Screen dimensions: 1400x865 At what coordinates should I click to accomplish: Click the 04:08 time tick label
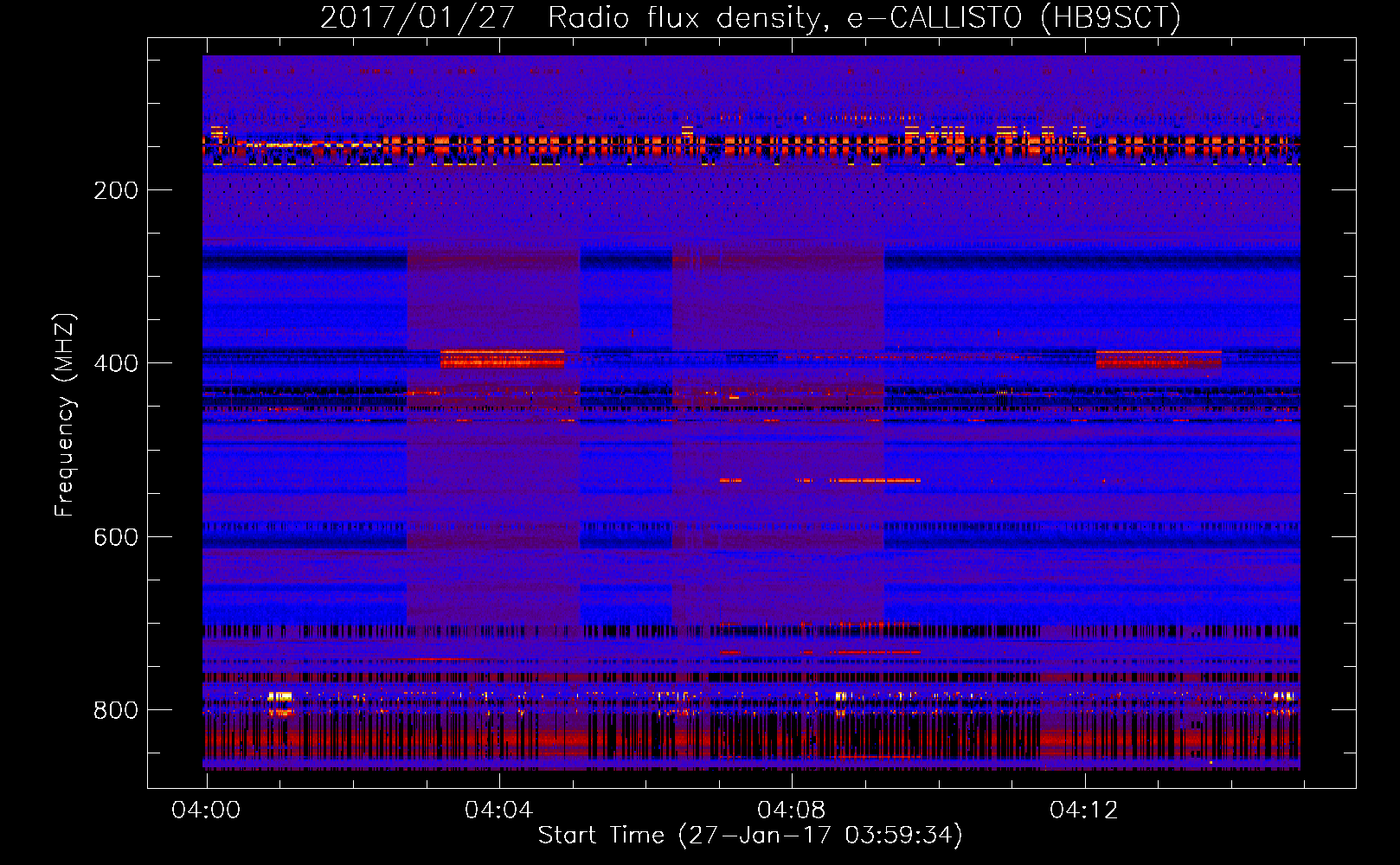tap(791, 811)
